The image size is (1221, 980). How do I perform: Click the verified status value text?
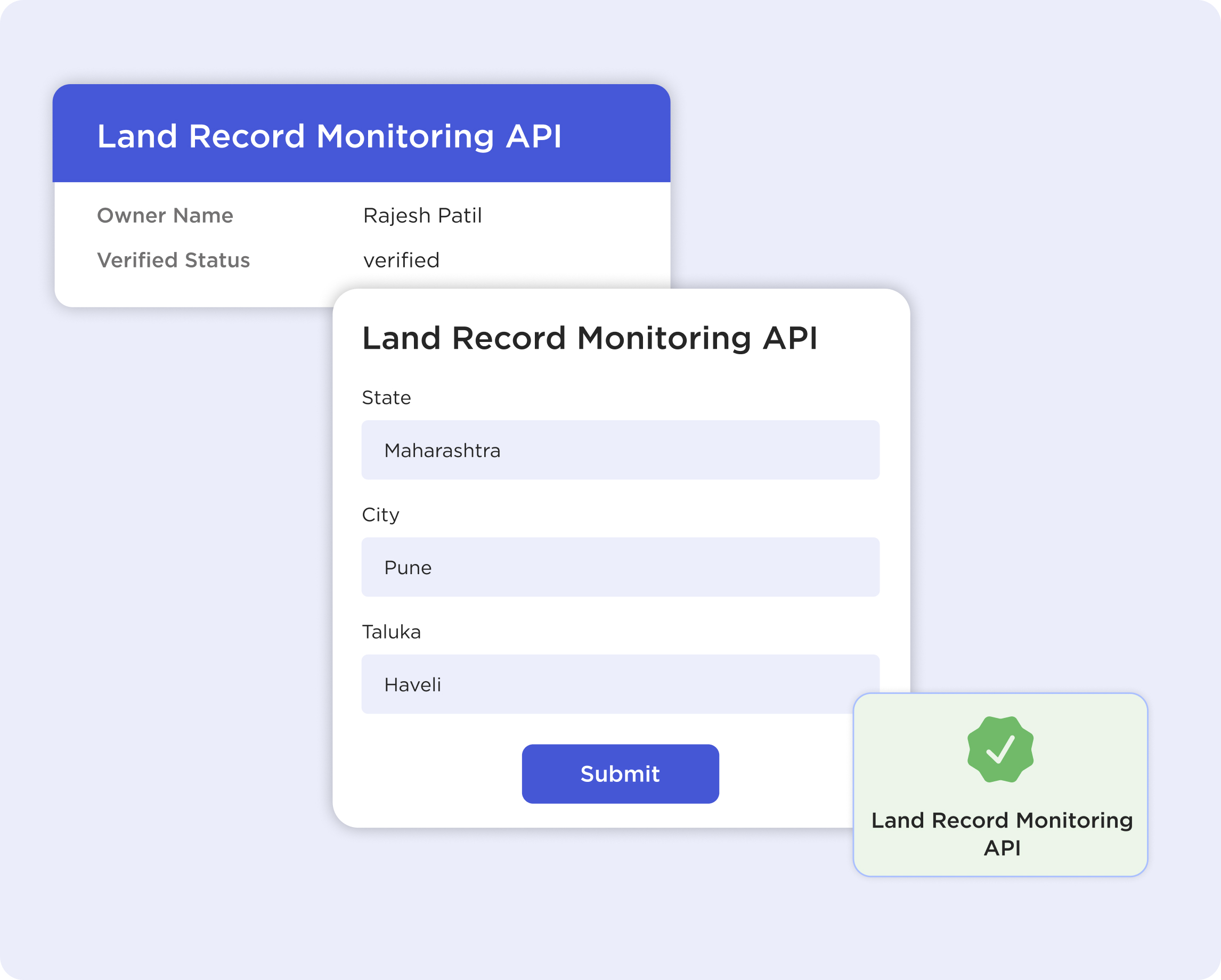click(401, 260)
